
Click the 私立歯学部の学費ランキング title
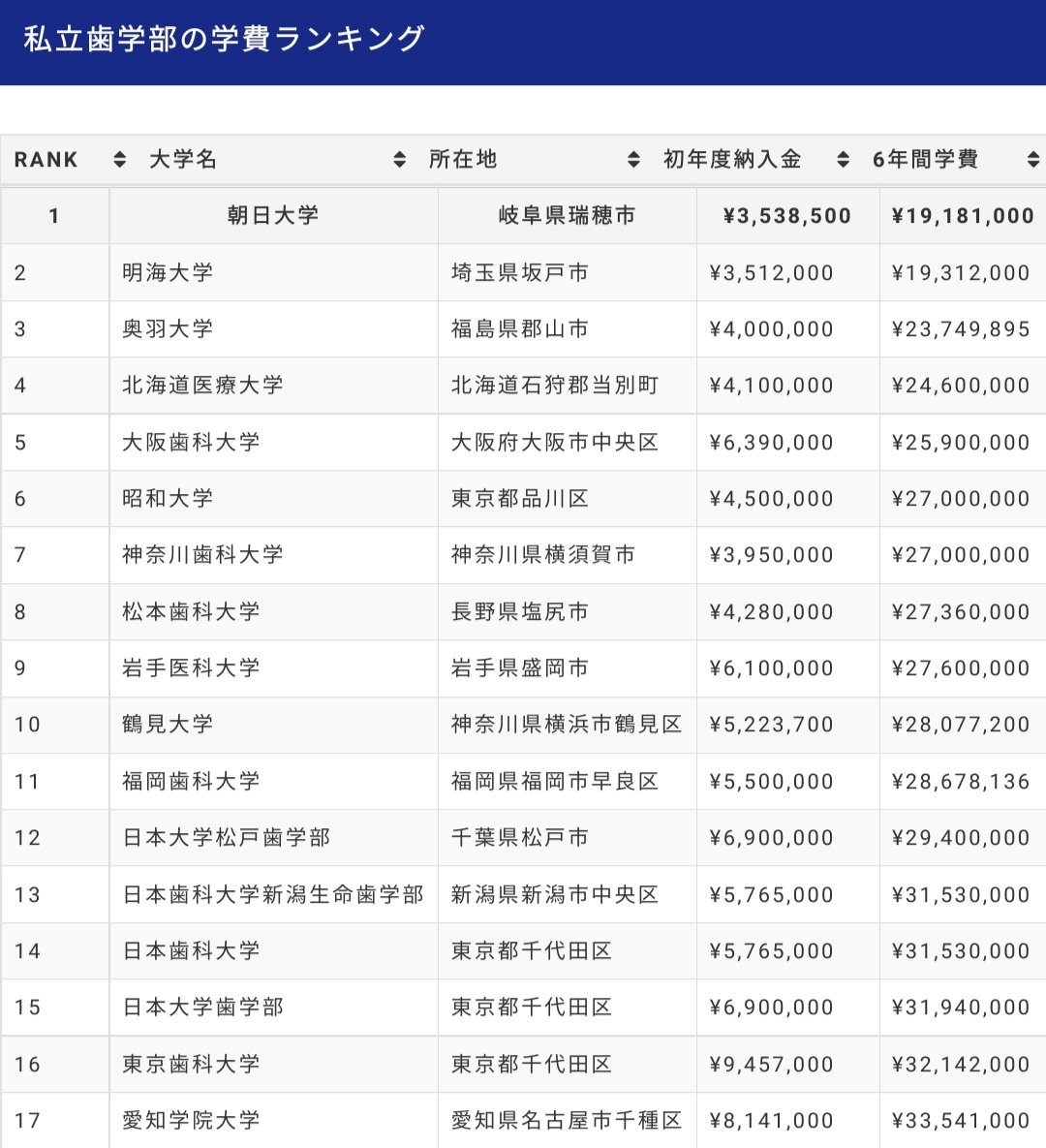pyautogui.click(x=224, y=39)
